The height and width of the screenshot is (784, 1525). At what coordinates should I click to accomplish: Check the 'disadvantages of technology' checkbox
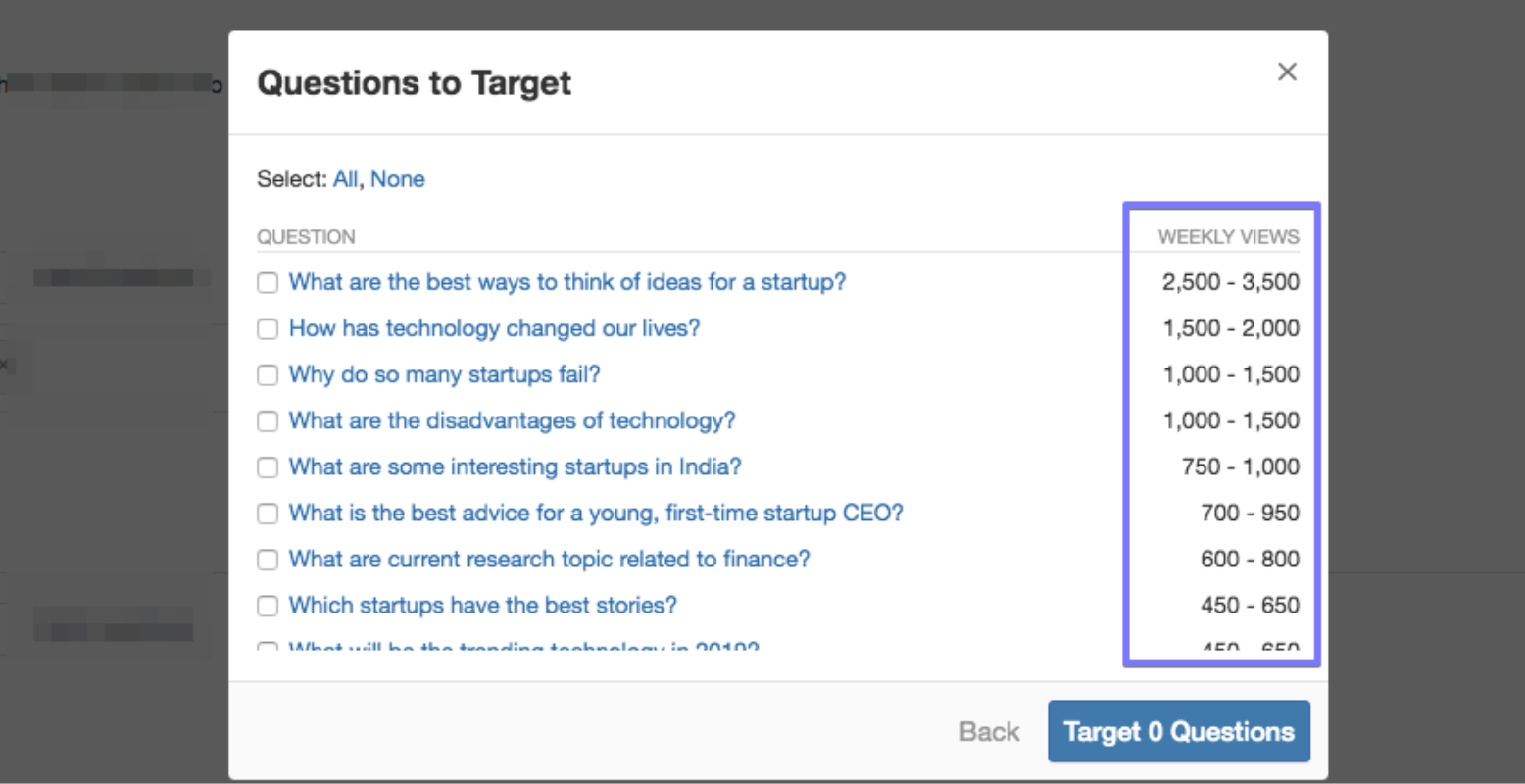(x=268, y=421)
